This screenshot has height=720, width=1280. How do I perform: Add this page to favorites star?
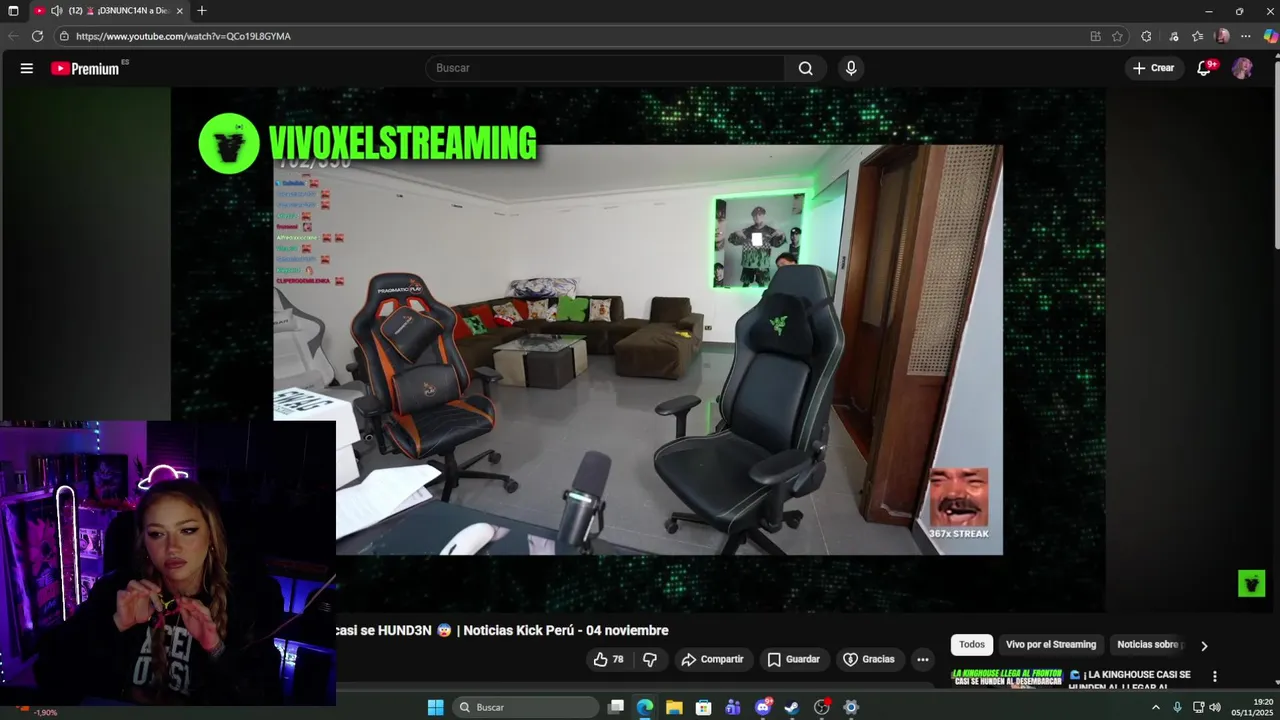[1117, 36]
